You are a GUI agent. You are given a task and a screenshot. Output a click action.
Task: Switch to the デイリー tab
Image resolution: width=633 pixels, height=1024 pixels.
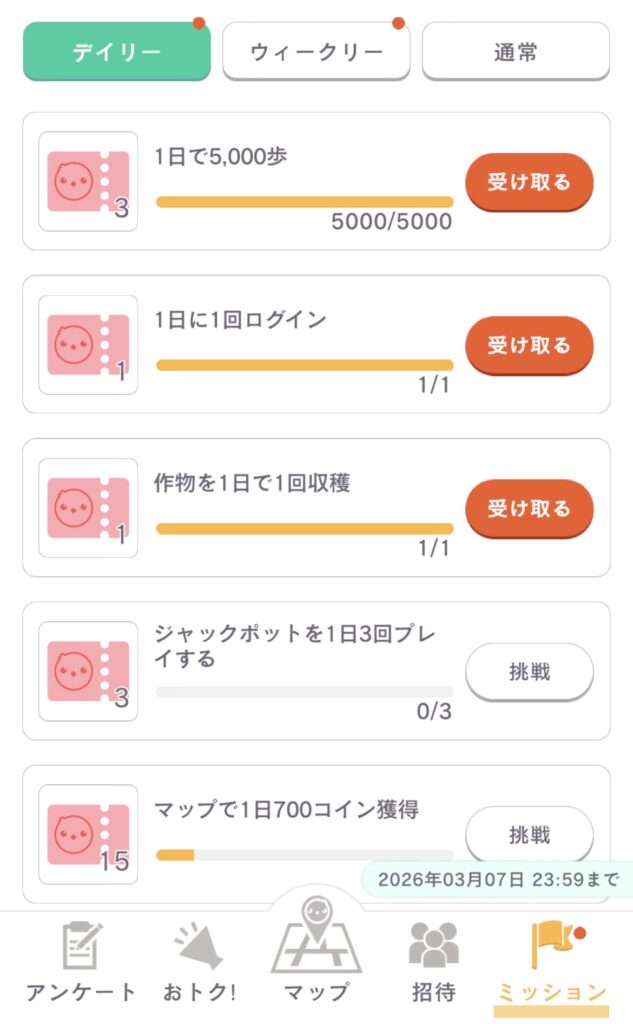[117, 52]
